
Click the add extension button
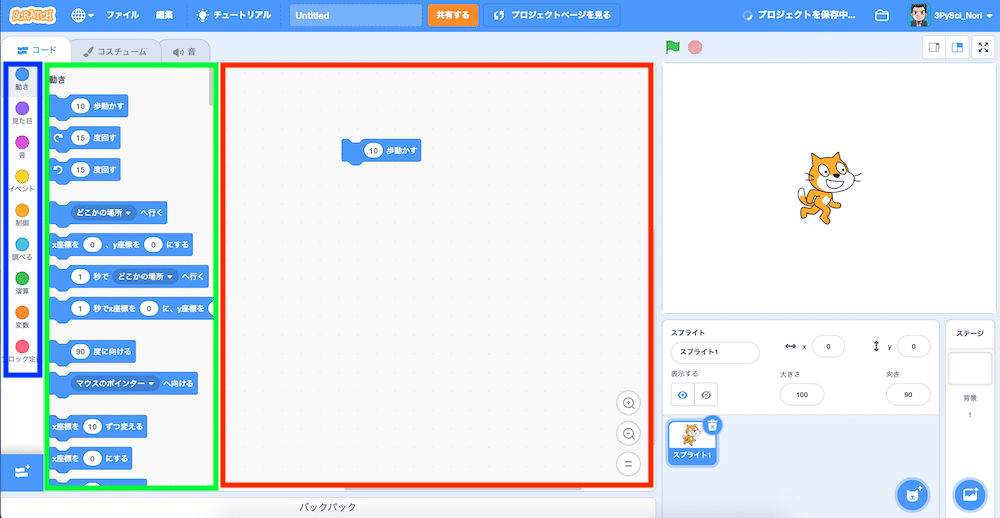tap(22, 472)
